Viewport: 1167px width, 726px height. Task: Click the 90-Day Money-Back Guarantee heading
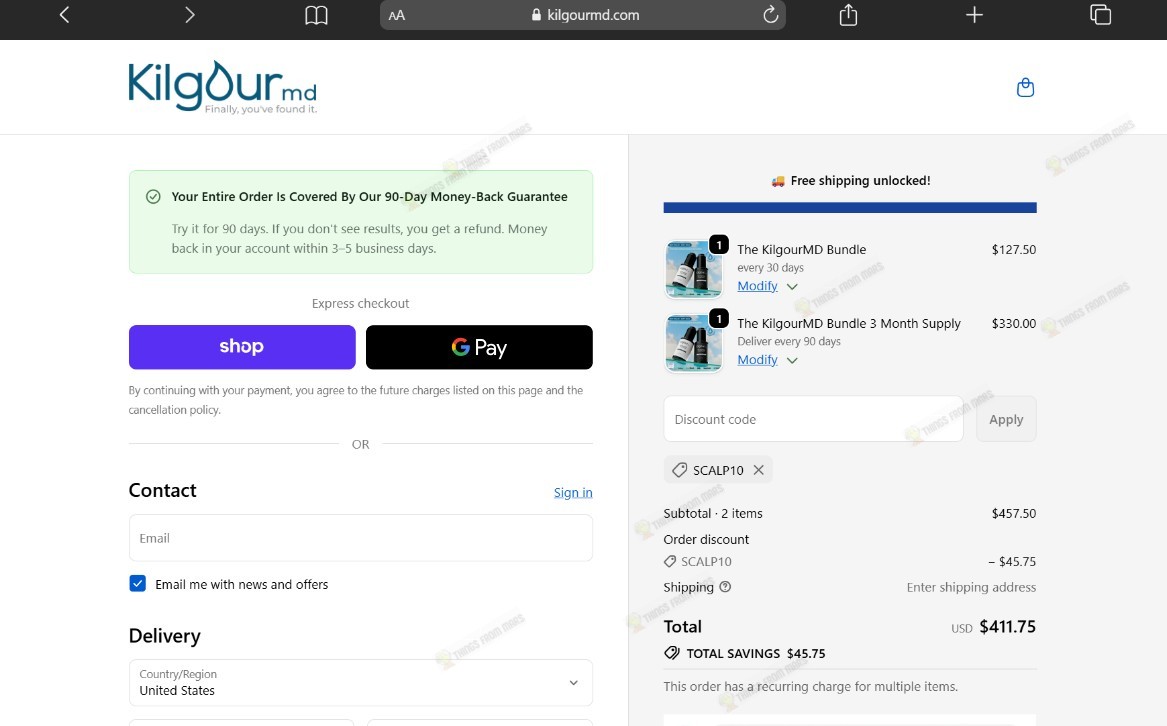point(369,197)
